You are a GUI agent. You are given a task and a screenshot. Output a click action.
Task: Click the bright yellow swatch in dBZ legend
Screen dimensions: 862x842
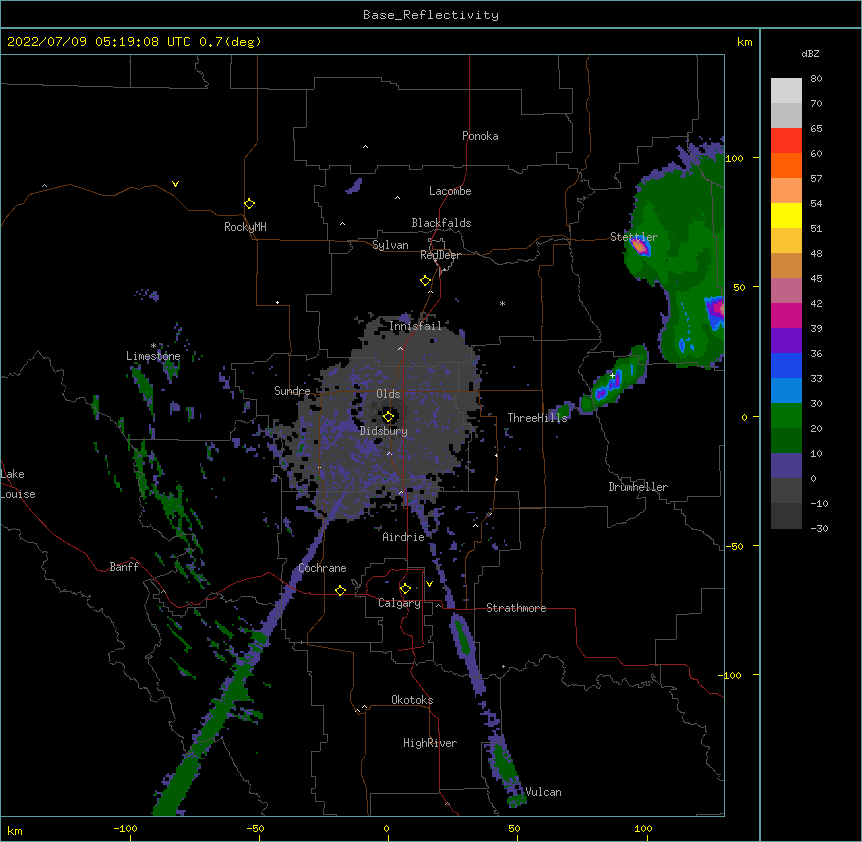pyautogui.click(x=786, y=215)
